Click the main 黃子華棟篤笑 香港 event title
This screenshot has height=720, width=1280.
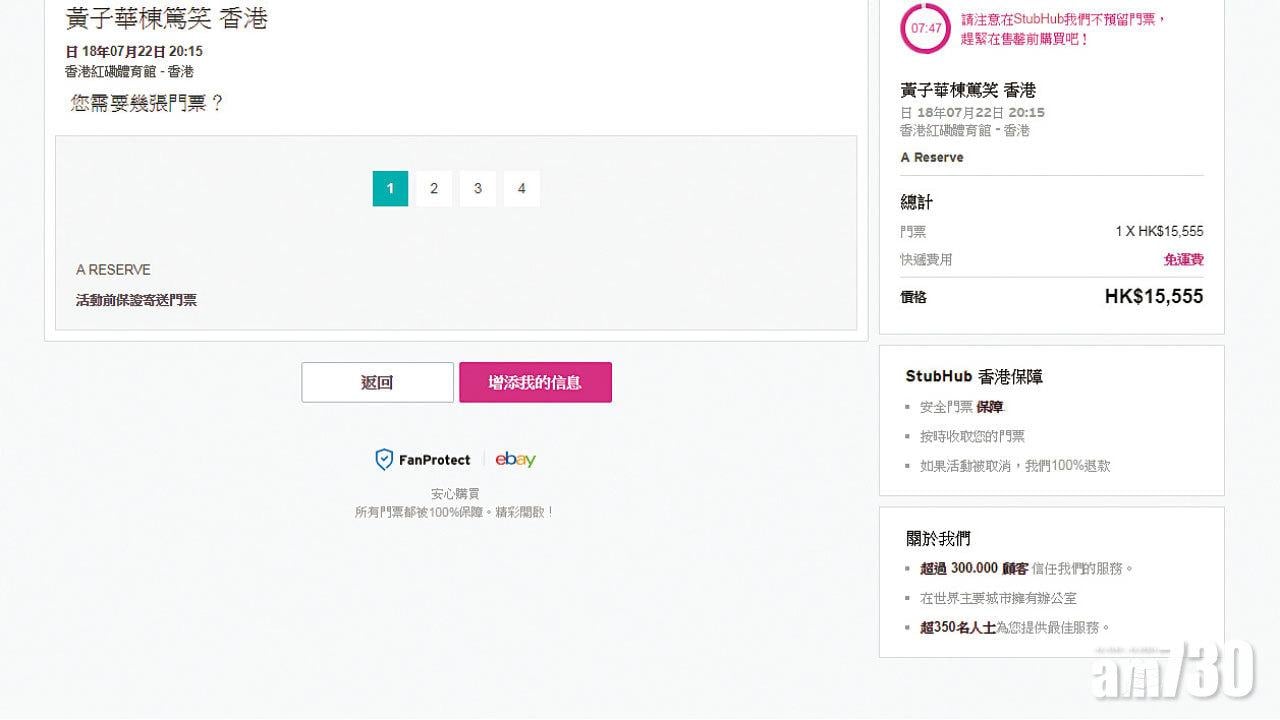[166, 18]
